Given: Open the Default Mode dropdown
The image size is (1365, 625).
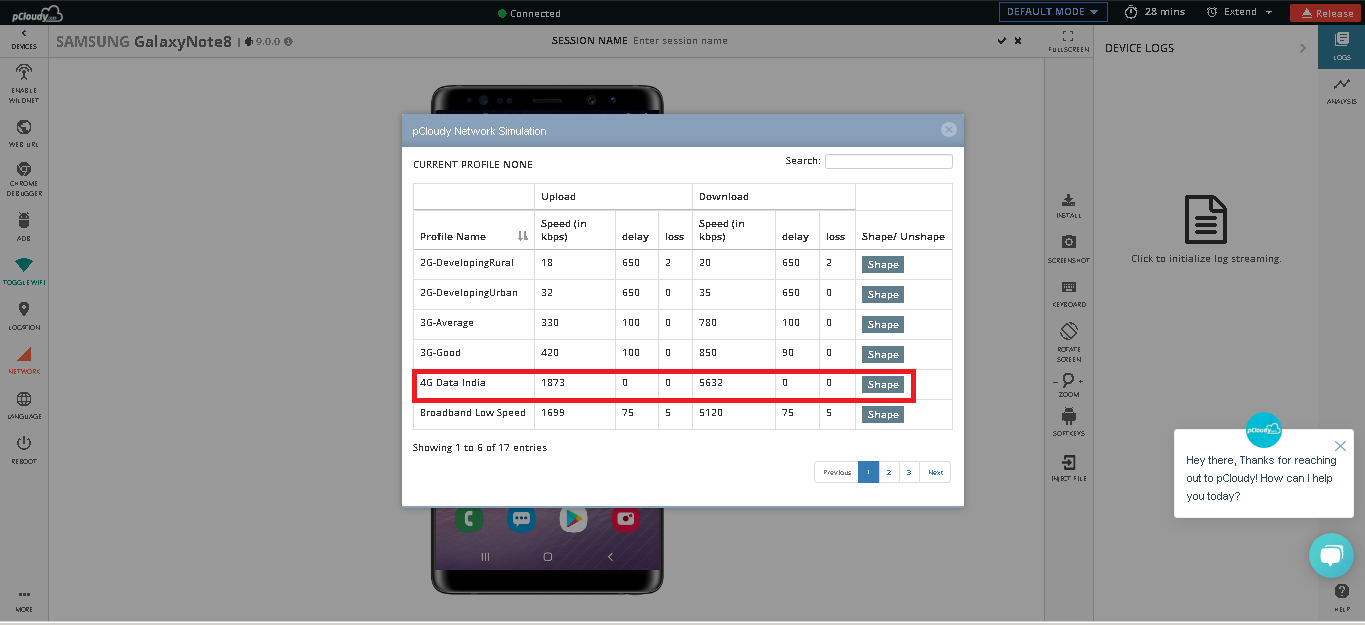Looking at the screenshot, I should click(1053, 12).
